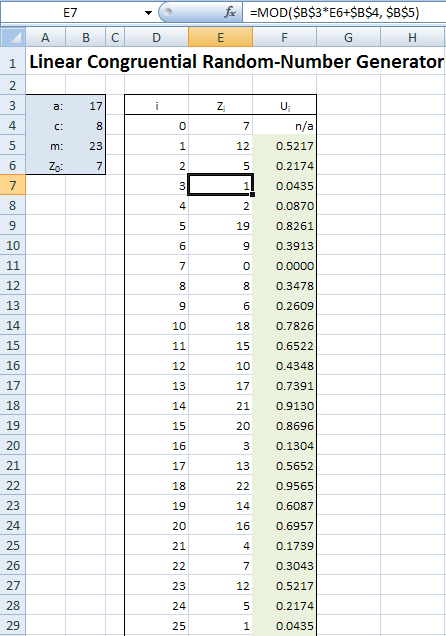The image size is (446, 636).
Task: Click Zi cell with value 16
Action: (221, 526)
